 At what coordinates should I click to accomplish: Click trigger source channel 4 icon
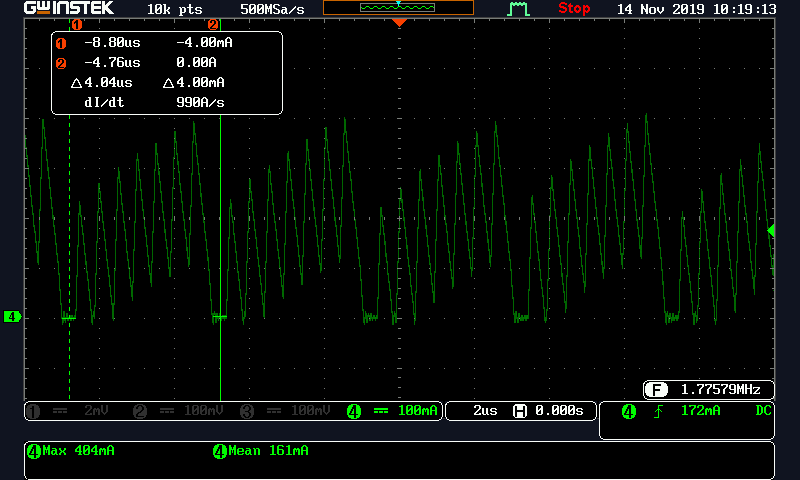click(629, 411)
